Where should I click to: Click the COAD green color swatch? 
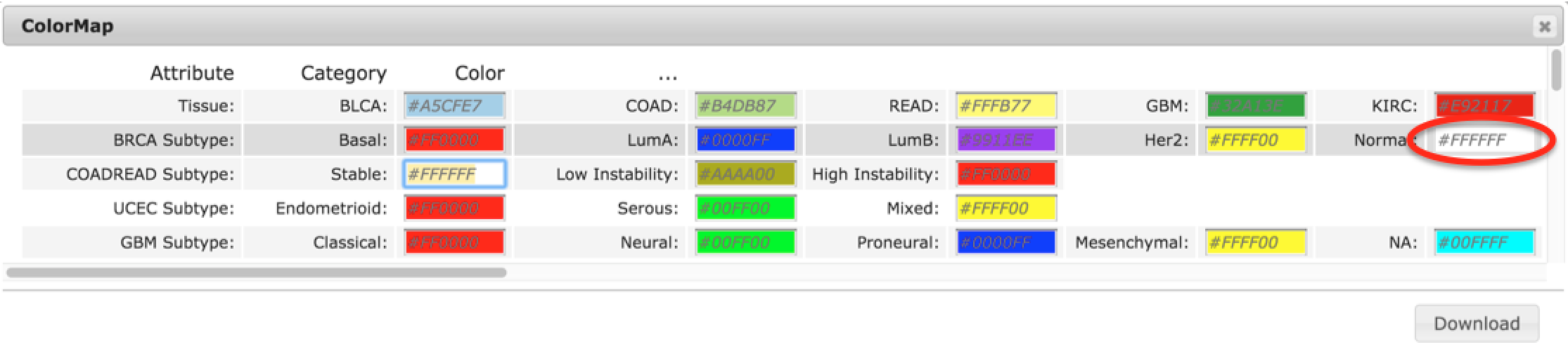(x=745, y=106)
